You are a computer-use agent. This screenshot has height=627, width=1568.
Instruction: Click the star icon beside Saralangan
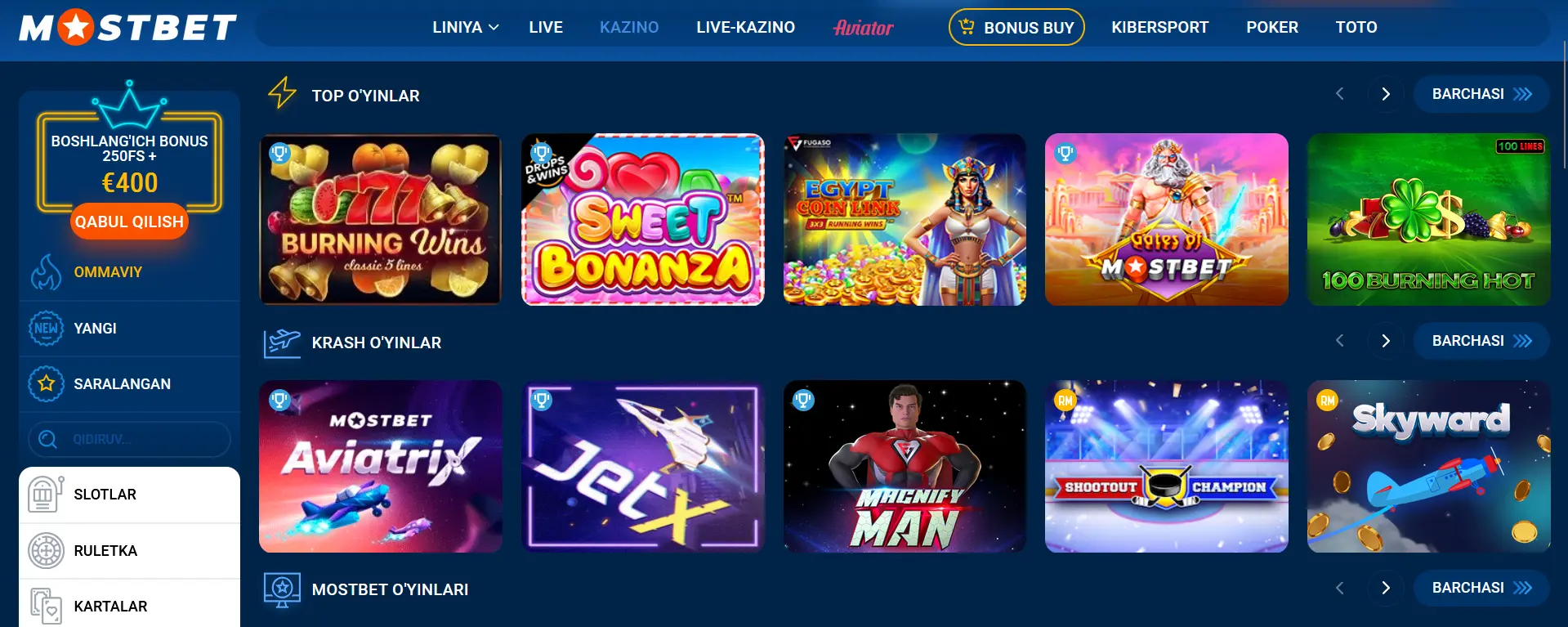46,383
